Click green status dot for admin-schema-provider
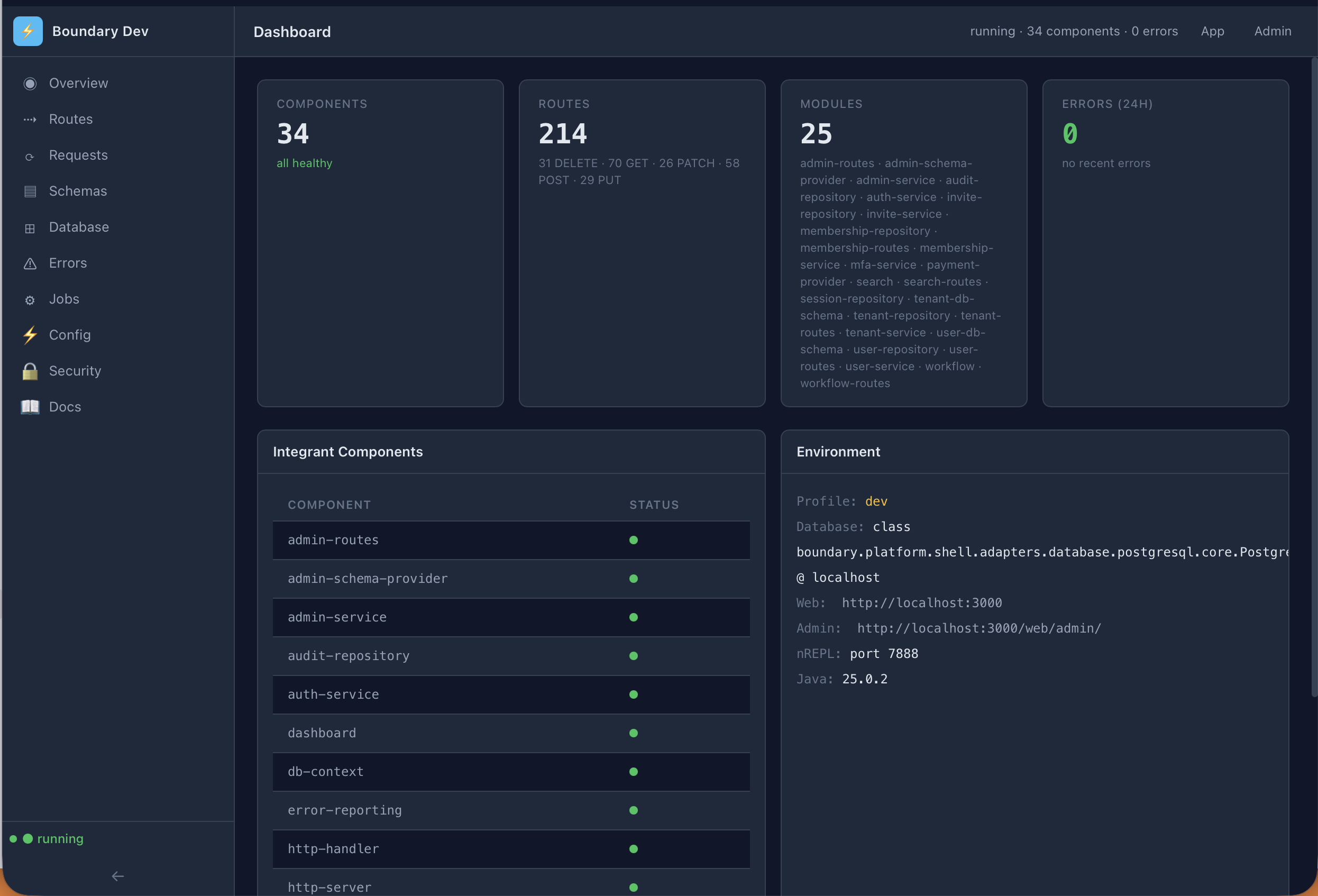 634,579
